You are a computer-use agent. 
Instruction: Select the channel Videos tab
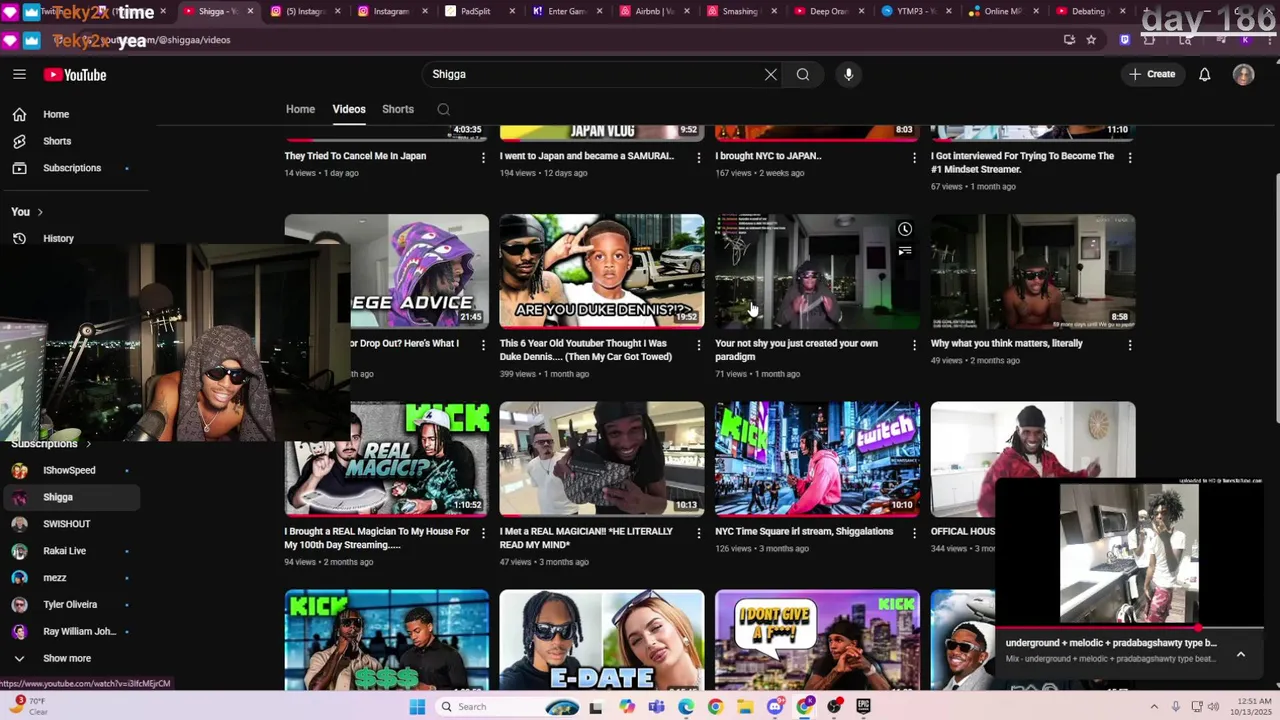349,109
